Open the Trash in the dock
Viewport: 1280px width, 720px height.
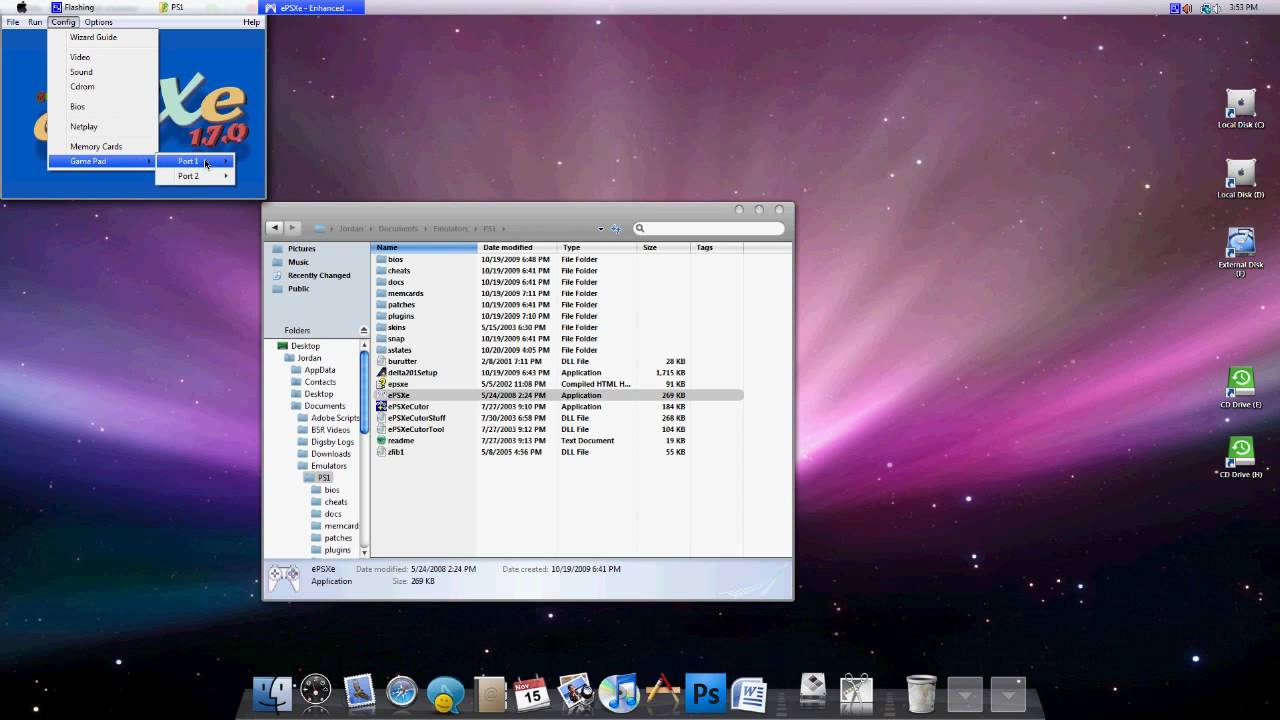pyautogui.click(x=921, y=693)
